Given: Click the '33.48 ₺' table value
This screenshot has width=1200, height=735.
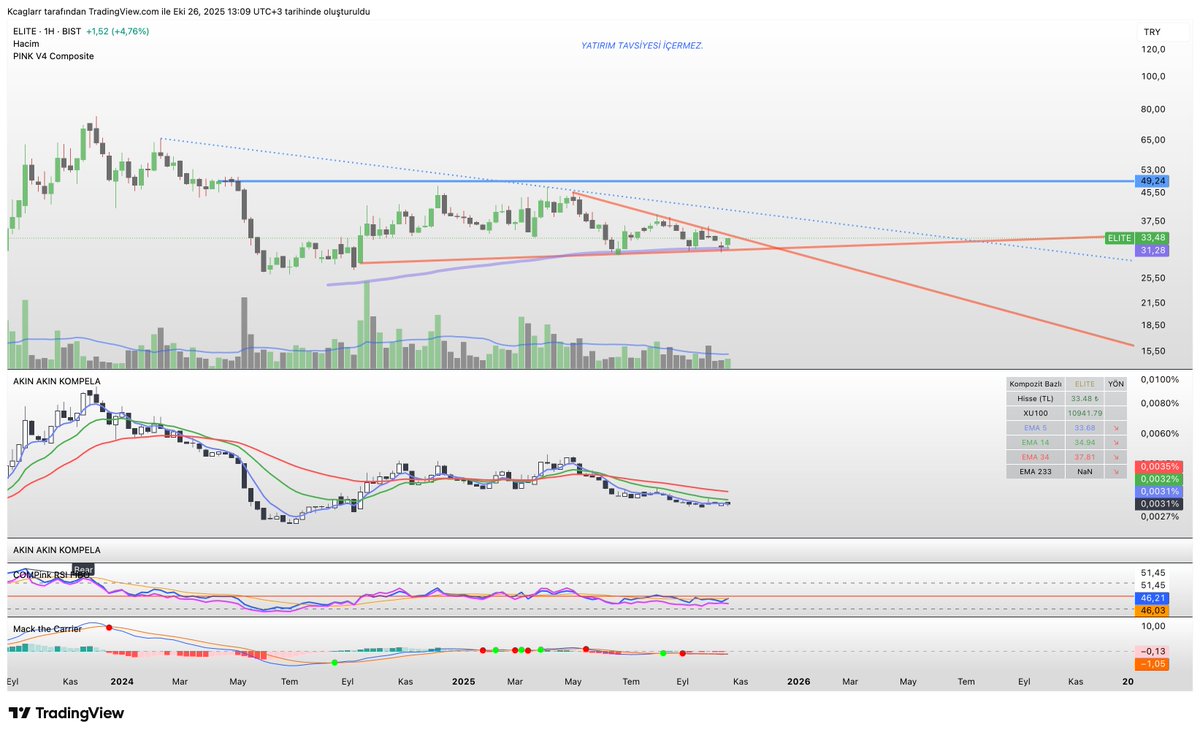Looking at the screenshot, I should (1084, 398).
